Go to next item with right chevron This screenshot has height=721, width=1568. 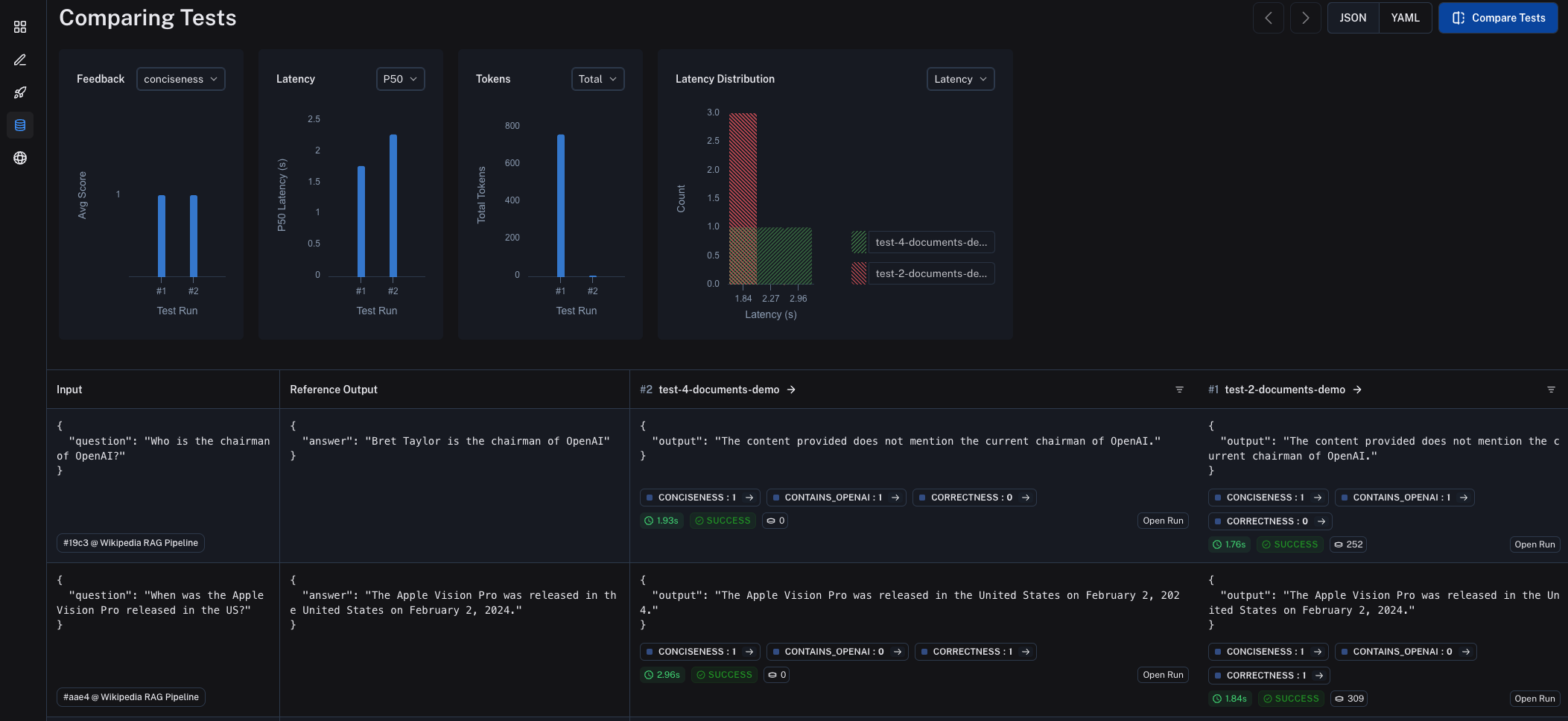pyautogui.click(x=1305, y=18)
